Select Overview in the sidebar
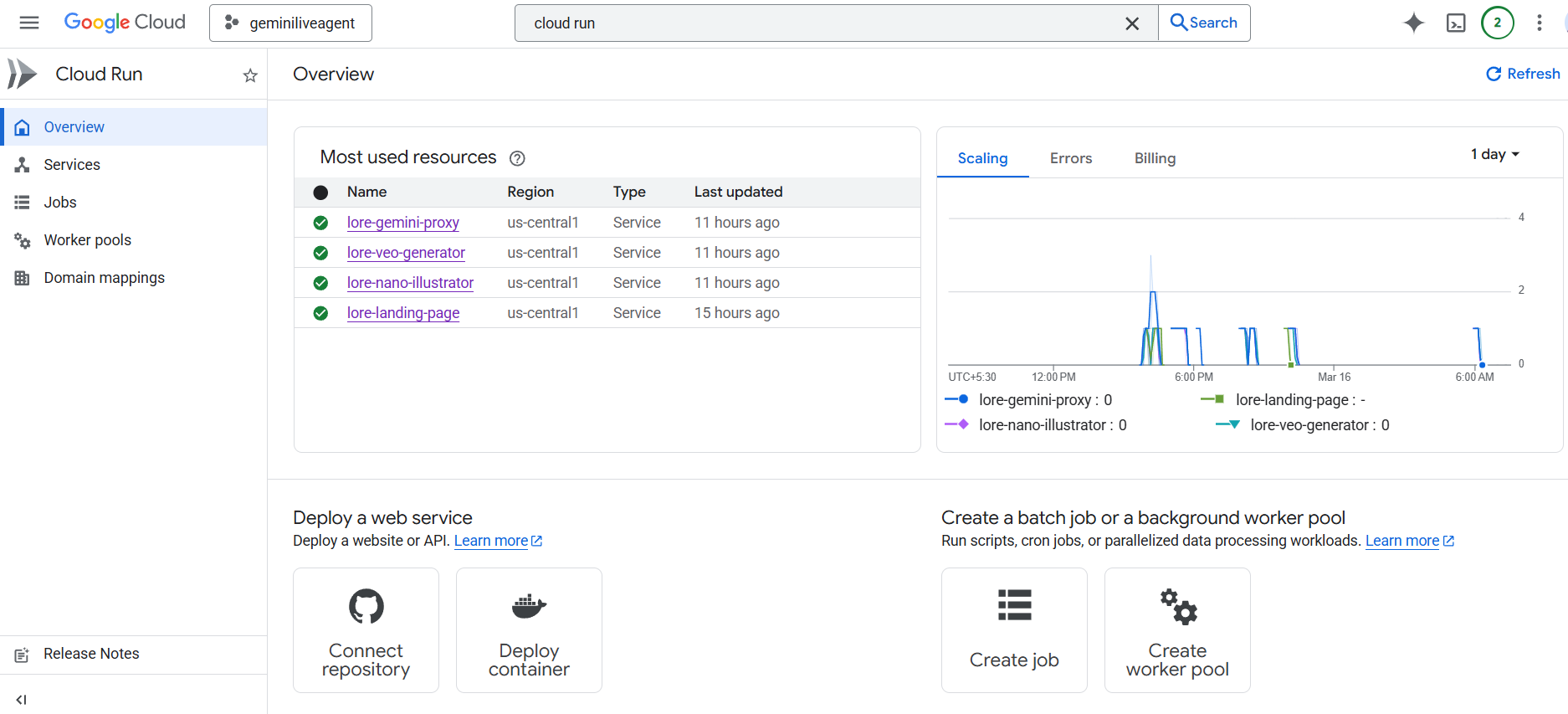The height and width of the screenshot is (714, 1568). pos(134,126)
